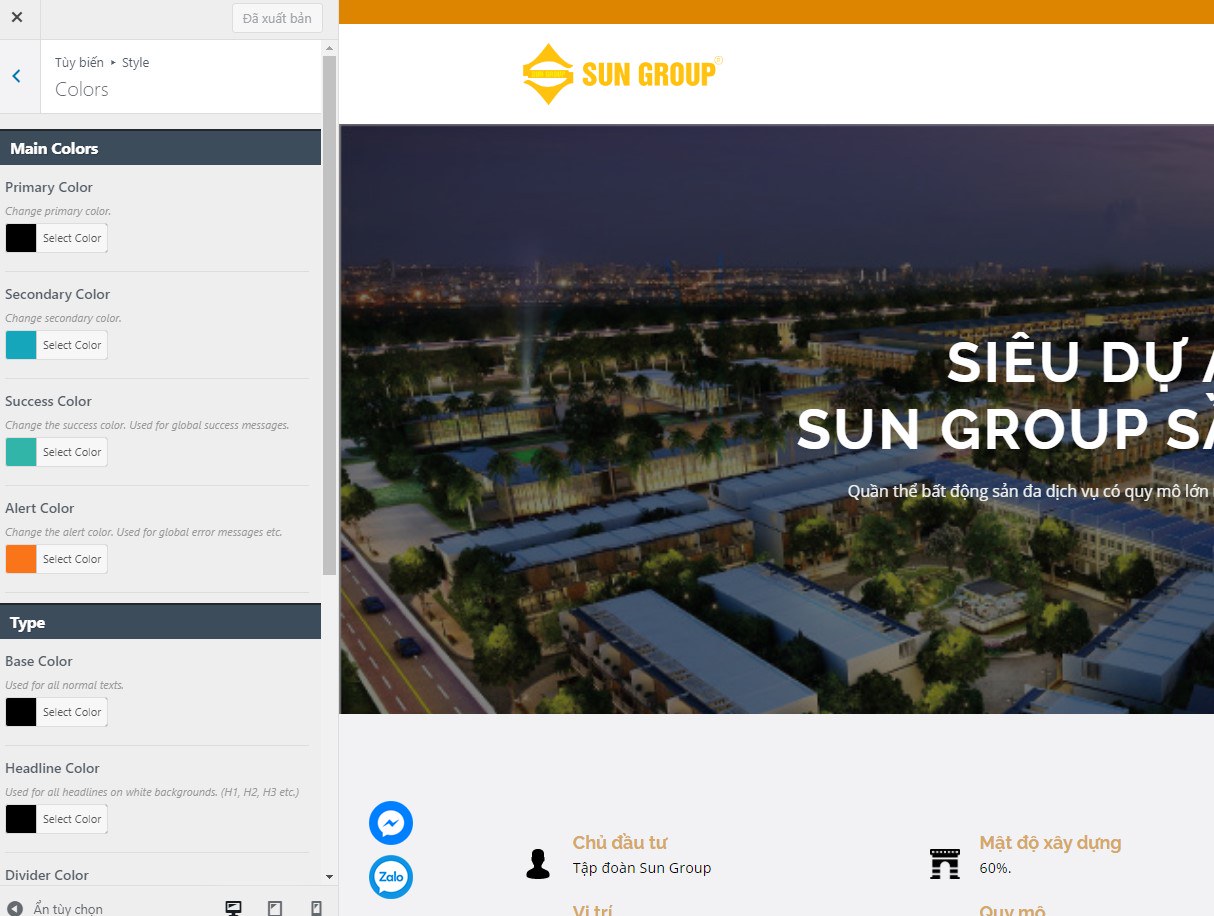Click the Ẩn tùy chọn label
1214x916 pixels.
pyautogui.click(x=68, y=909)
